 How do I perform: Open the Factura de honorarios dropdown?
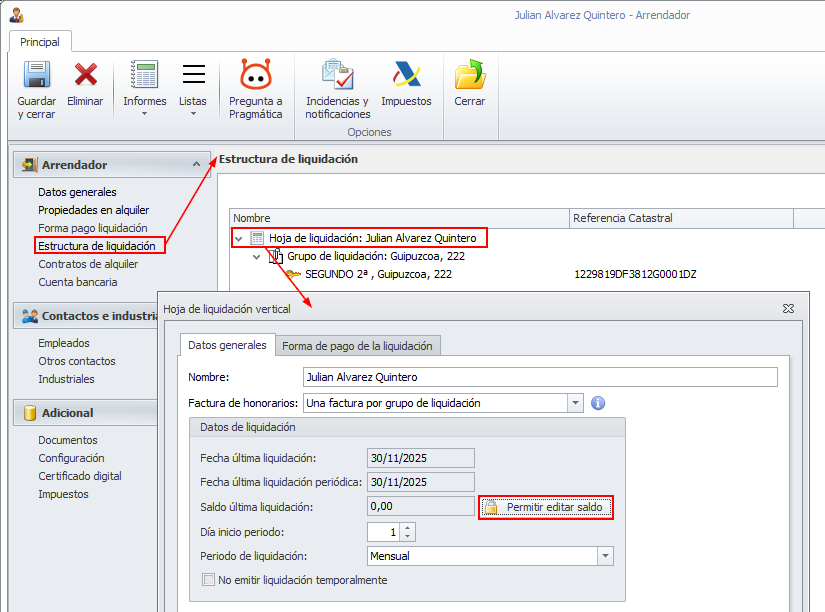point(576,403)
